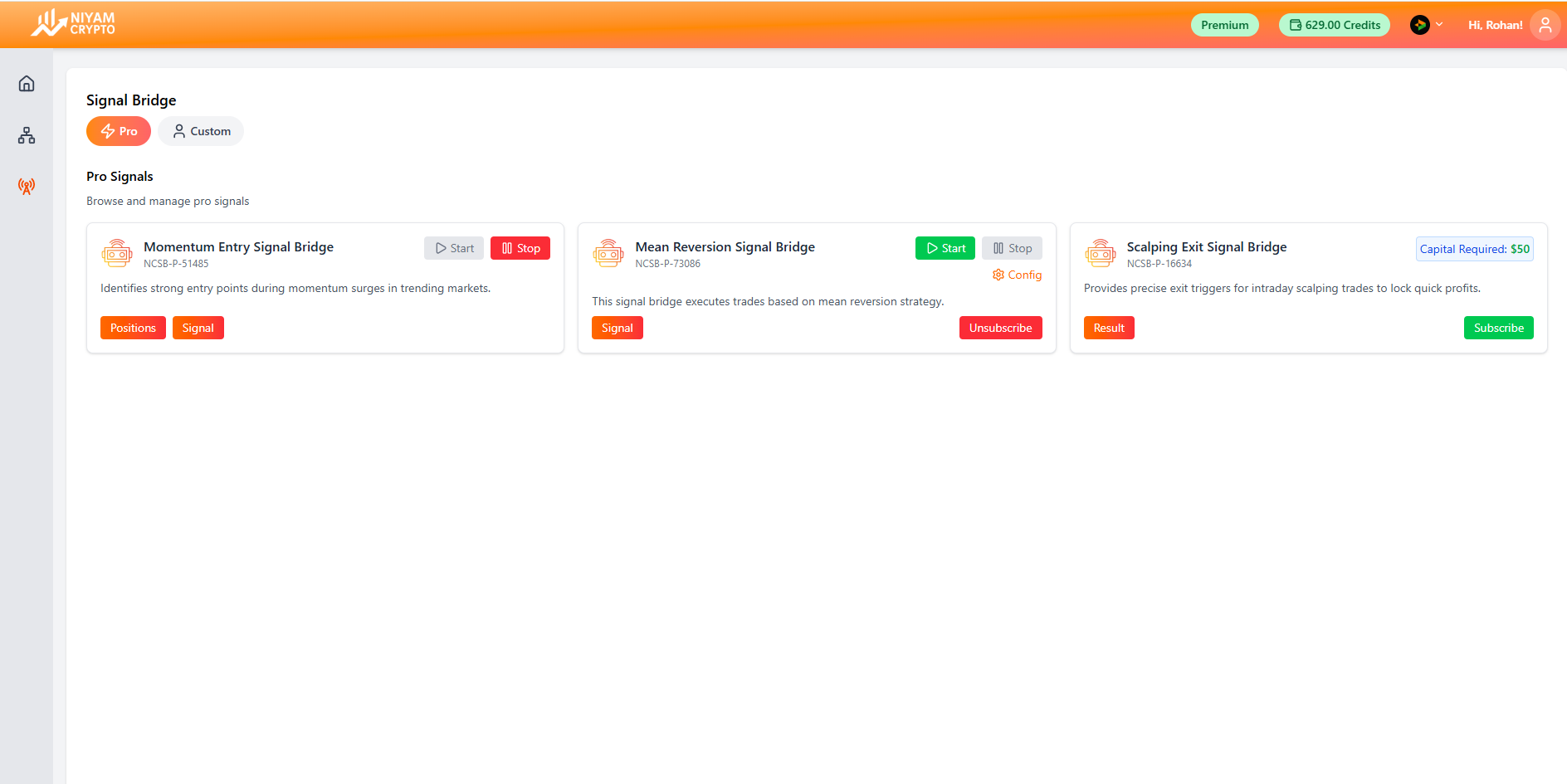The image size is (1567, 784).
Task: Open the Home icon in sidebar
Action: tap(27, 84)
